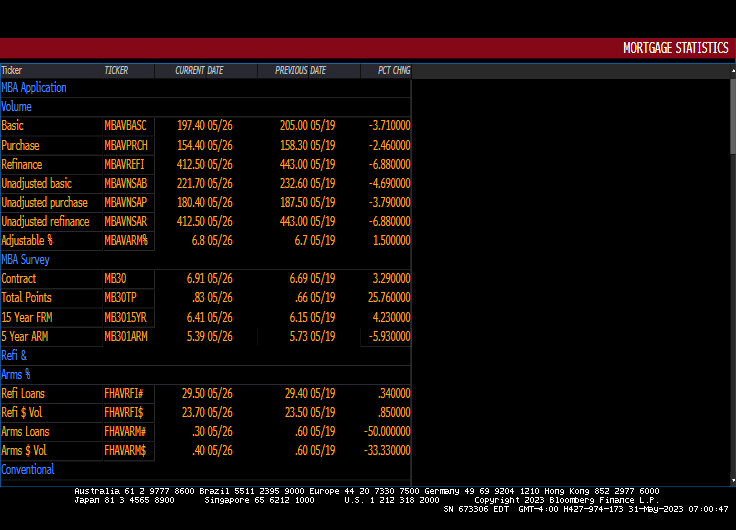Click the MBAVPRCH ticker
The height and width of the screenshot is (530, 736).
pyautogui.click(x=126, y=146)
